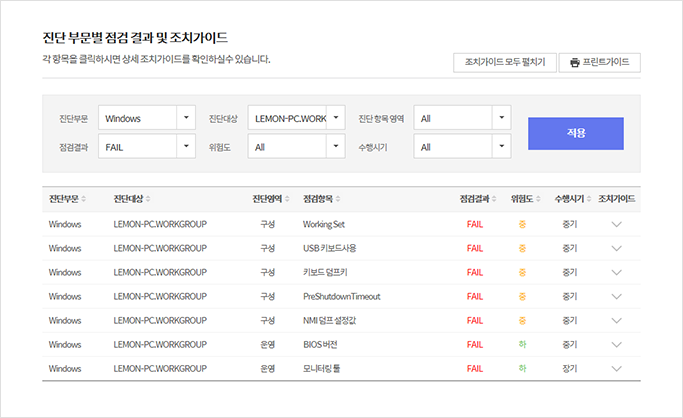Select the PreShutdownTimeout item text
683x418 pixels.
click(x=342, y=297)
